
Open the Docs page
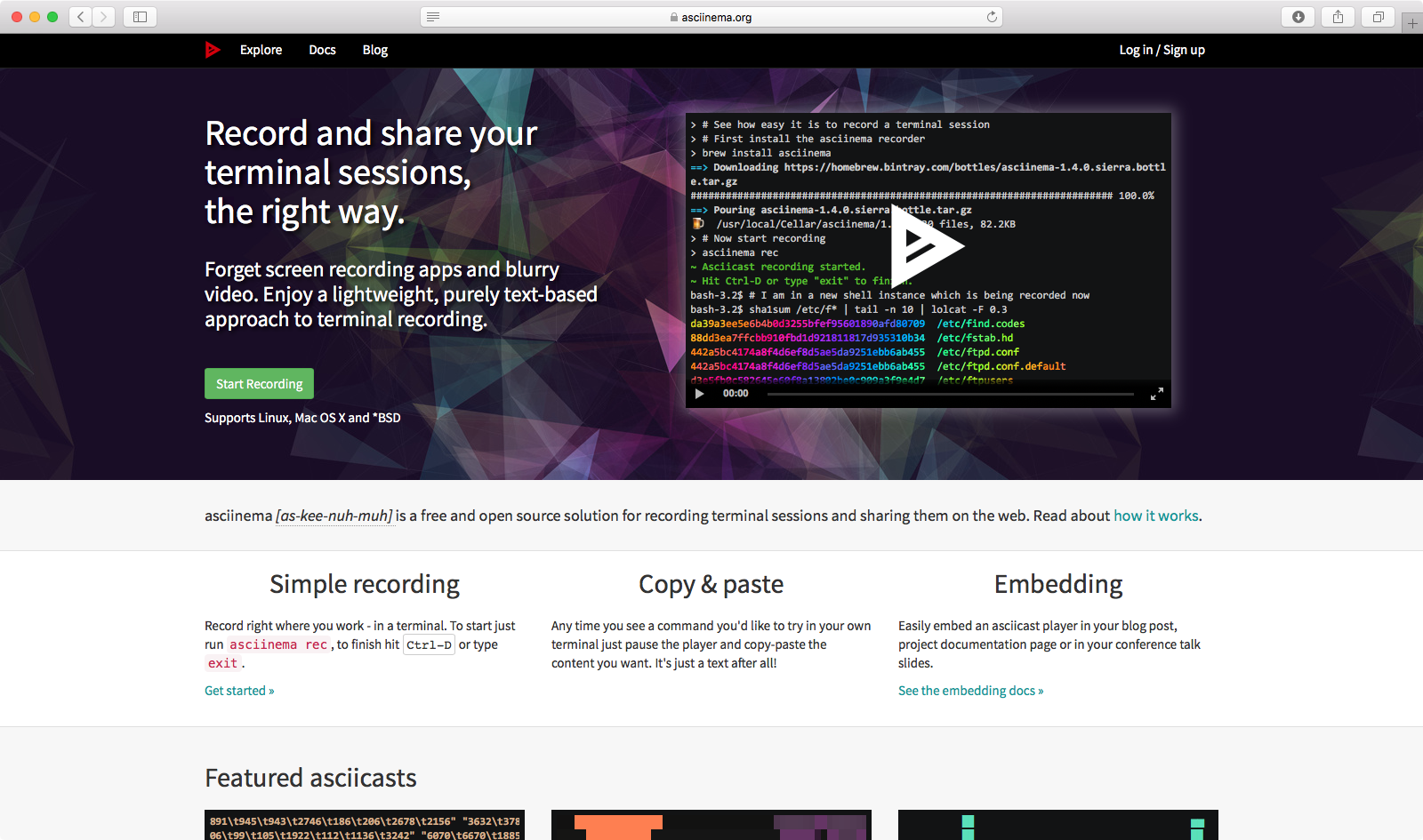(322, 50)
